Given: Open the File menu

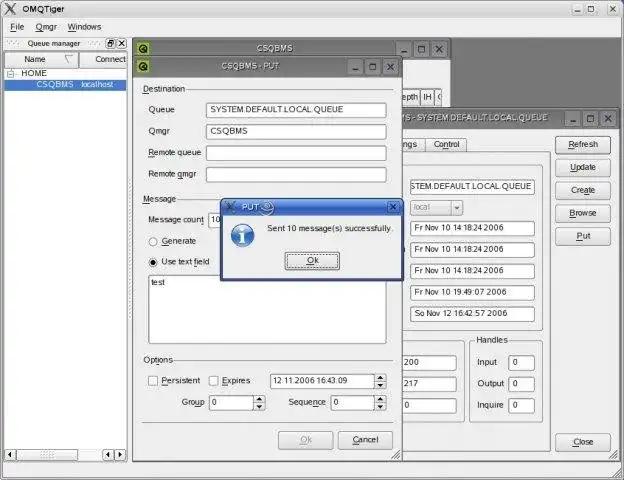Looking at the screenshot, I should point(17,27).
